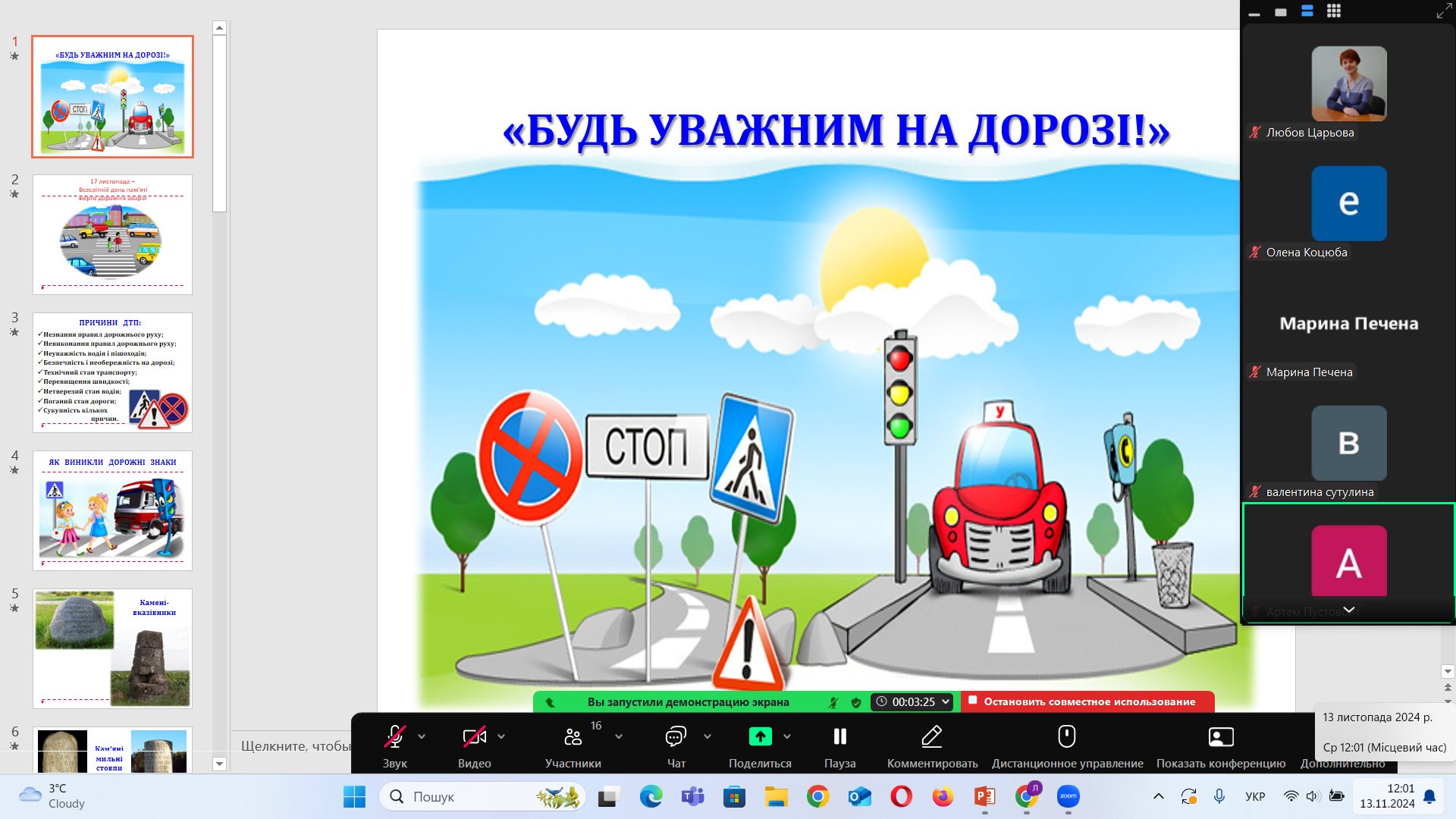Stop sharing with Остановить совместное использование
This screenshot has height=819, width=1456.
pos(1088,702)
